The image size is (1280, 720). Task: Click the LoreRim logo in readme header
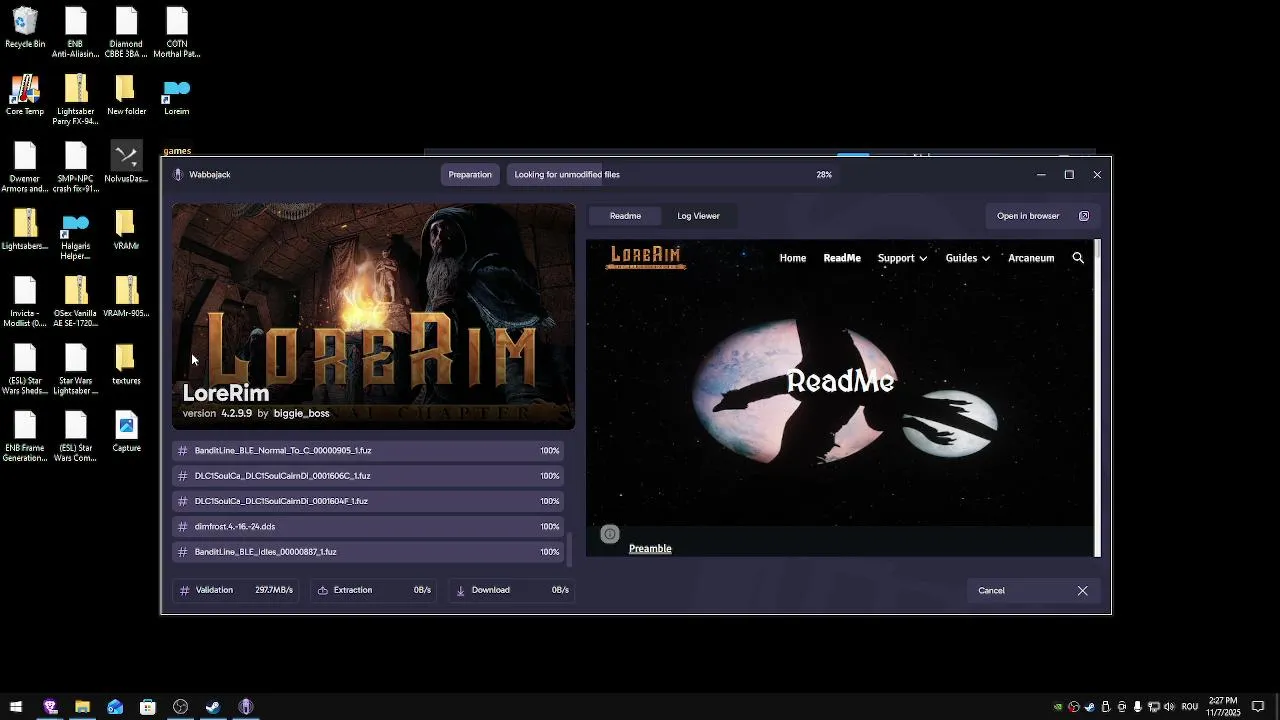[645, 257]
